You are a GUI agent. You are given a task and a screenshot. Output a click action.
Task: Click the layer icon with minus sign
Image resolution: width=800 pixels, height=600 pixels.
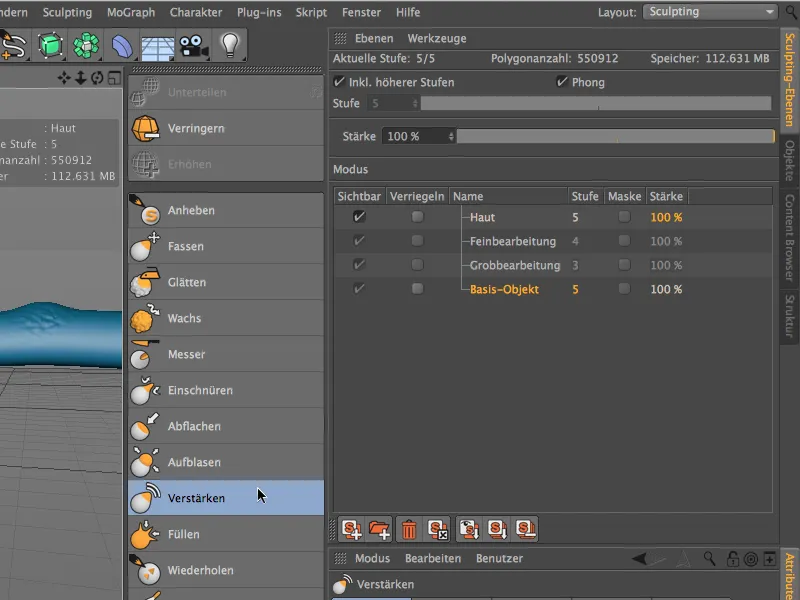point(526,530)
